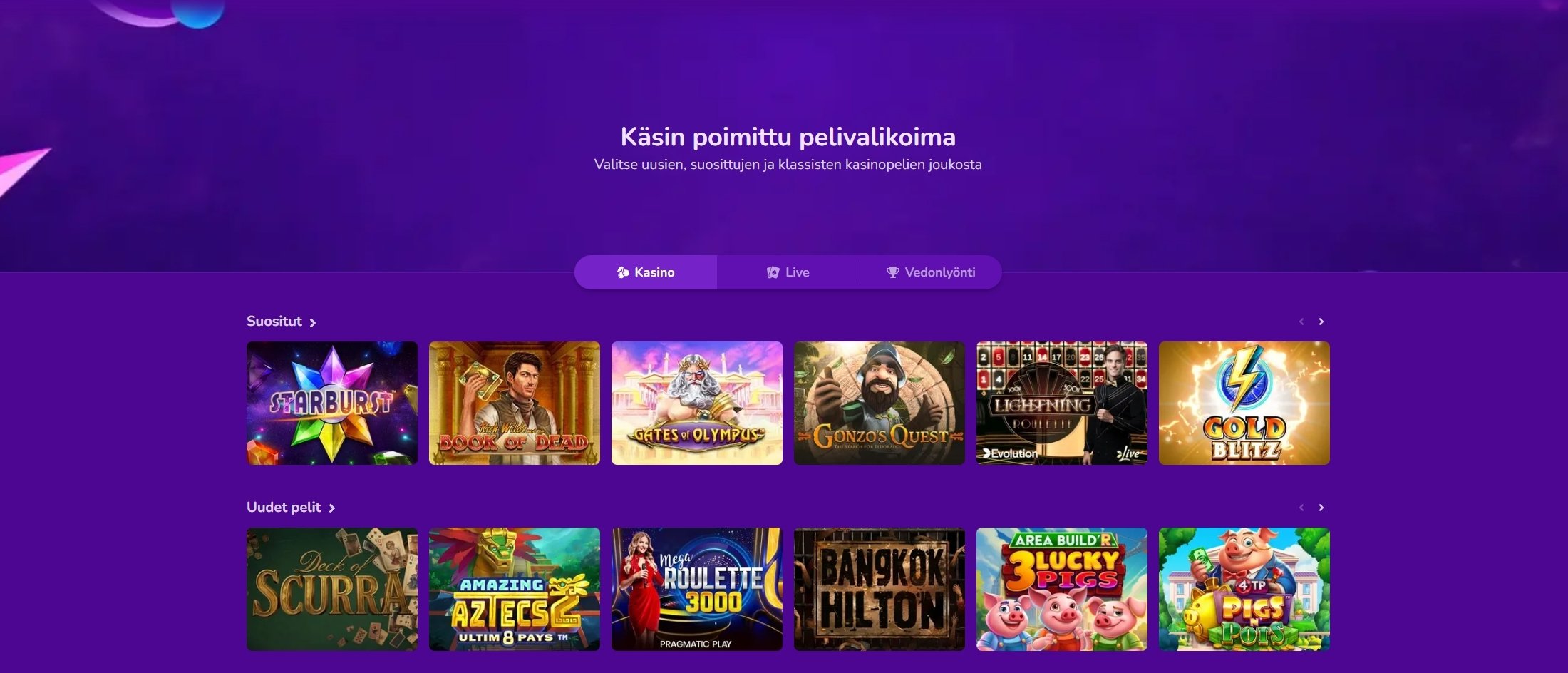Select the Vedonlyönti tab
Image resolution: width=1568 pixels, height=673 pixels.
click(931, 272)
